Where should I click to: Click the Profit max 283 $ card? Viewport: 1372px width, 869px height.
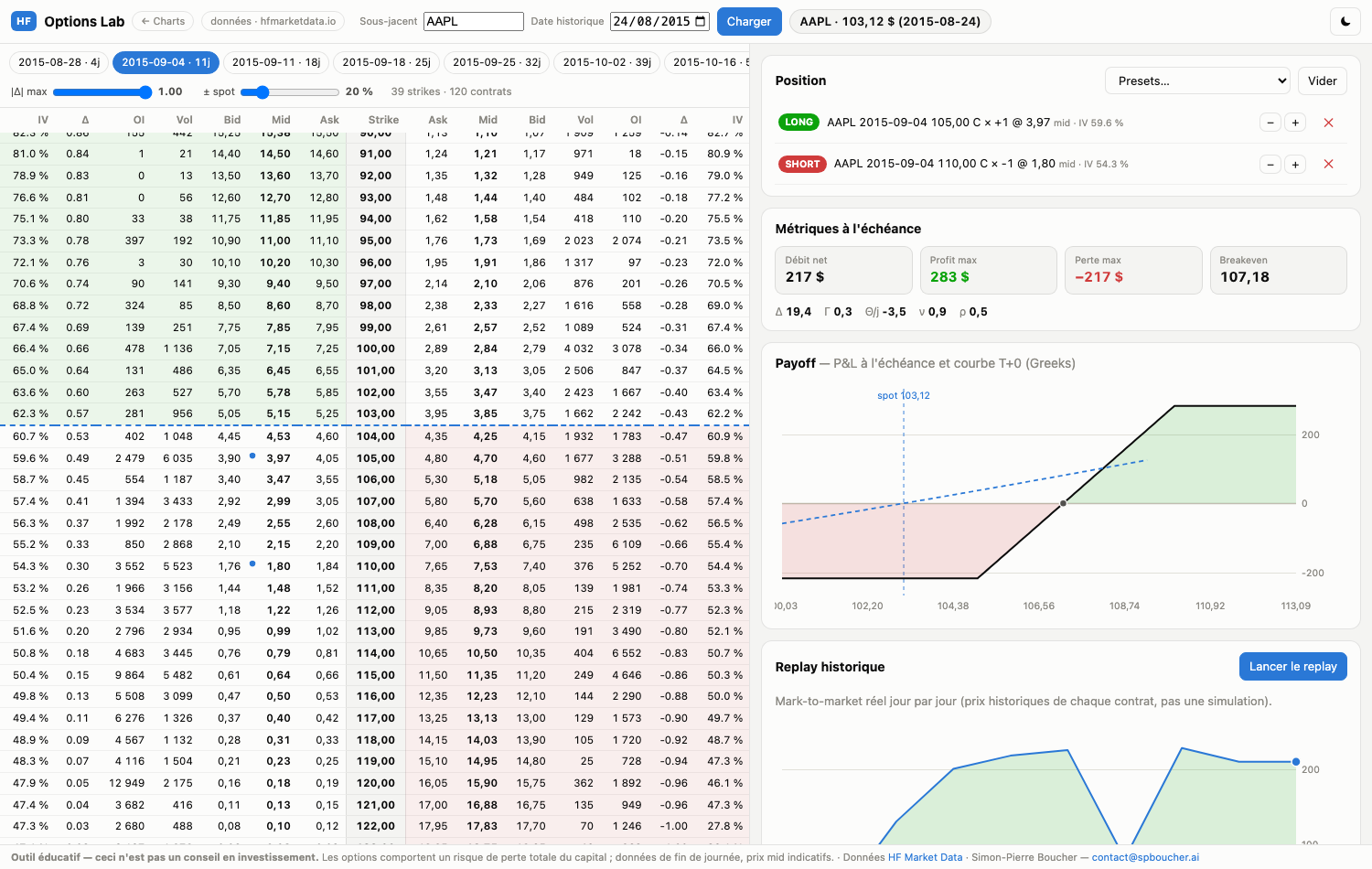click(x=988, y=270)
